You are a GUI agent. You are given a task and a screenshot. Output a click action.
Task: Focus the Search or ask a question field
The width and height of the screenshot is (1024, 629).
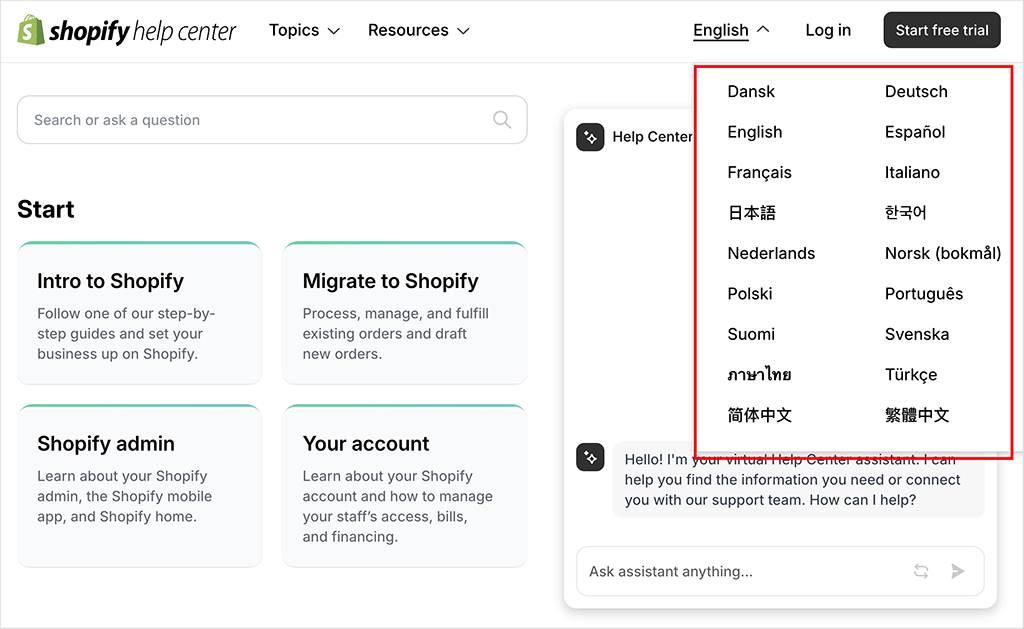tap(272, 120)
